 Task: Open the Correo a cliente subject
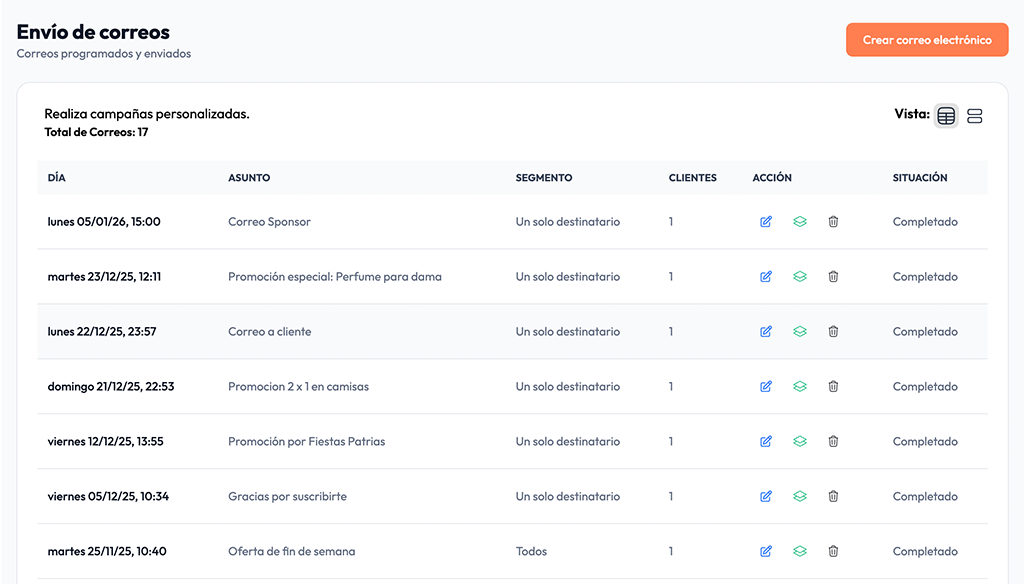click(x=269, y=332)
